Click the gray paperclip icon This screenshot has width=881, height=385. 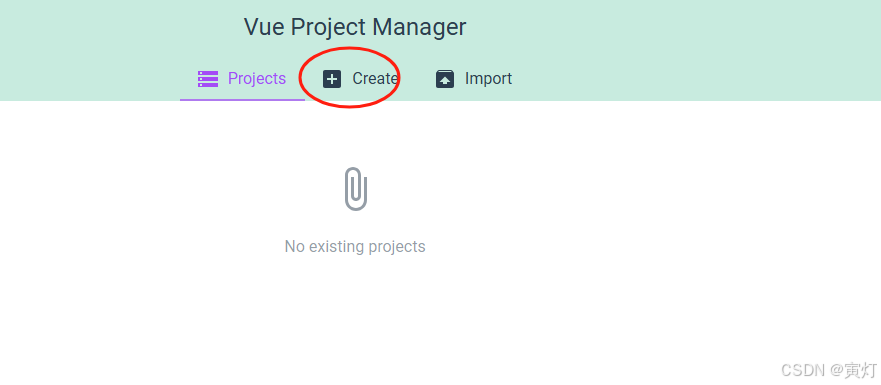pos(356,189)
